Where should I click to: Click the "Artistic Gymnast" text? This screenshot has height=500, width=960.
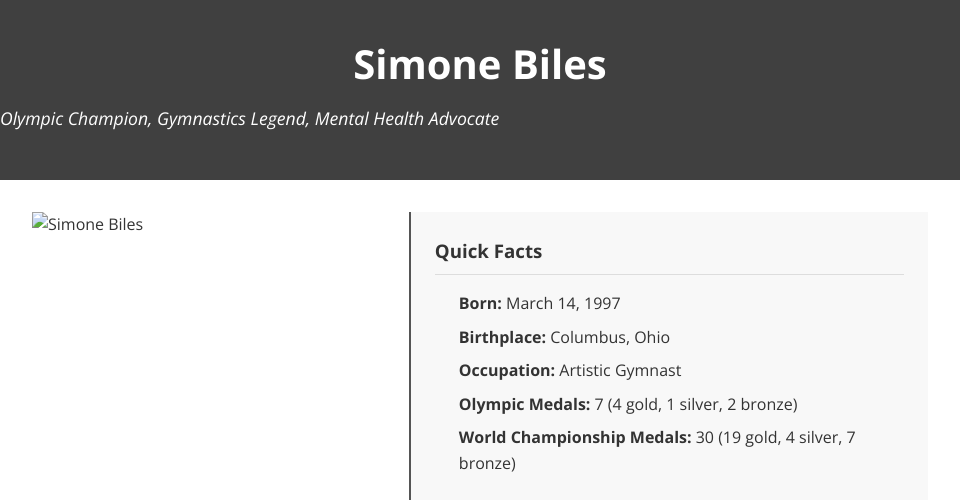[620, 370]
